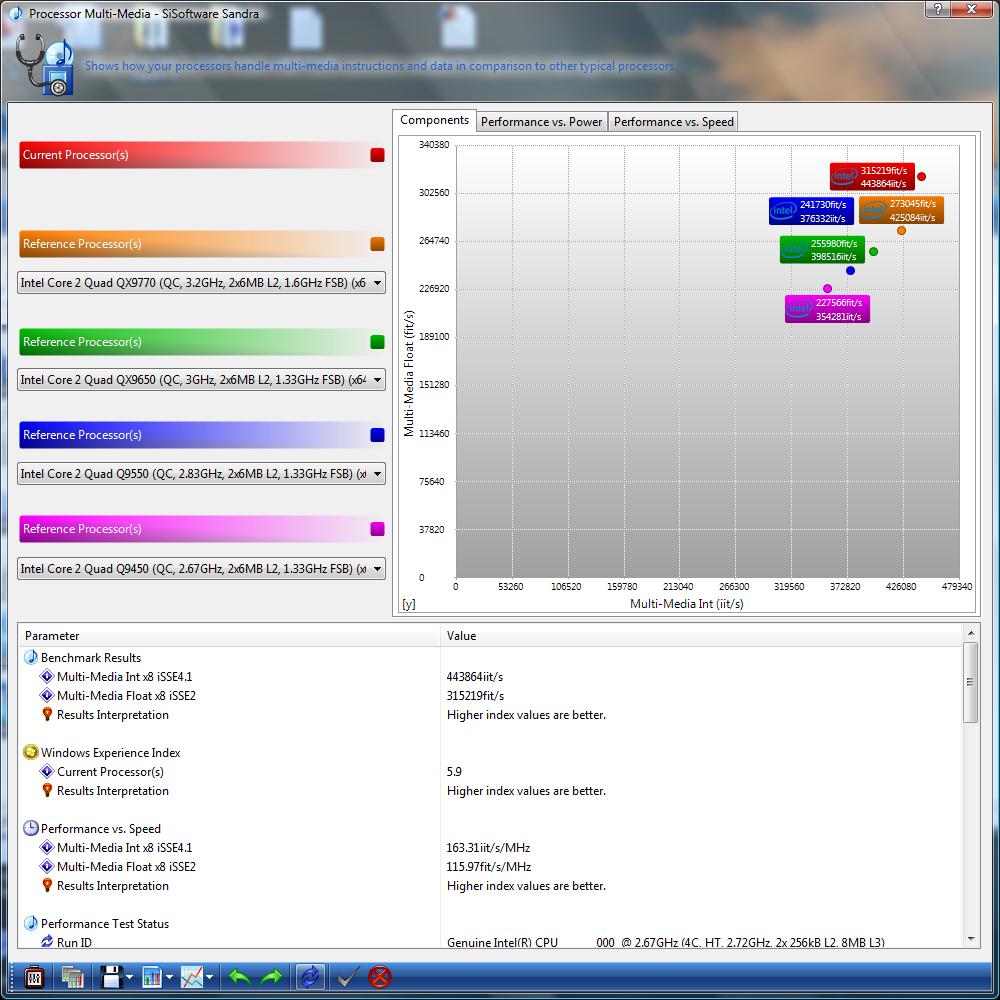Screen dimensions: 1000x1000
Task: Click the blue data point on chart
Action: 850,271
